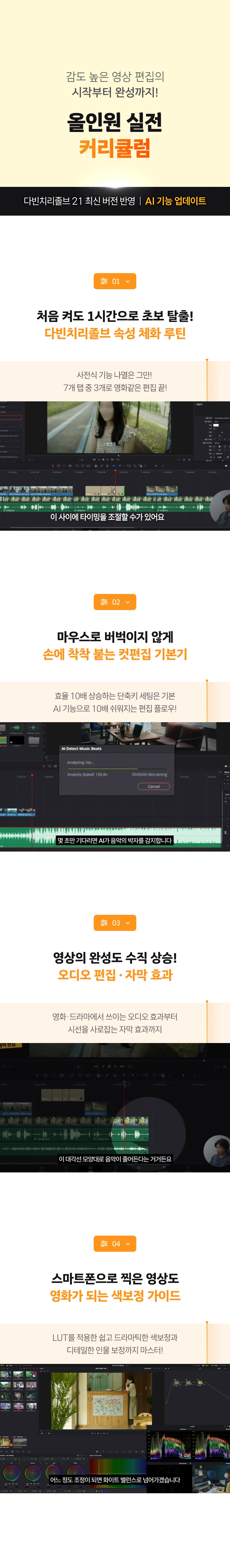The width and height of the screenshot is (230, 1568).
Task: Click the curriculum icon on badge 04
Action: click(104, 1244)
